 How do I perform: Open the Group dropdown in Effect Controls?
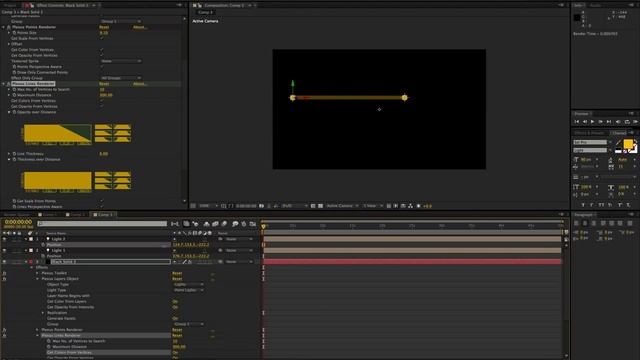[x=121, y=21]
